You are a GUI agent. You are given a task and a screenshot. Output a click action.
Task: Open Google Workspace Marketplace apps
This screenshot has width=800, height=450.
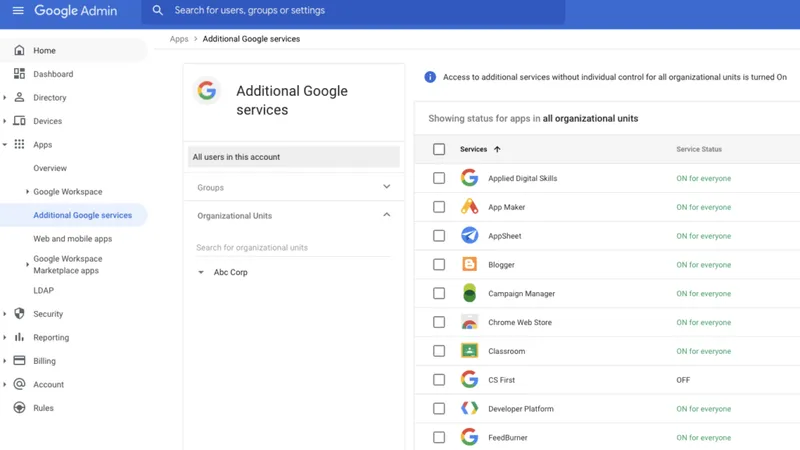(68, 264)
